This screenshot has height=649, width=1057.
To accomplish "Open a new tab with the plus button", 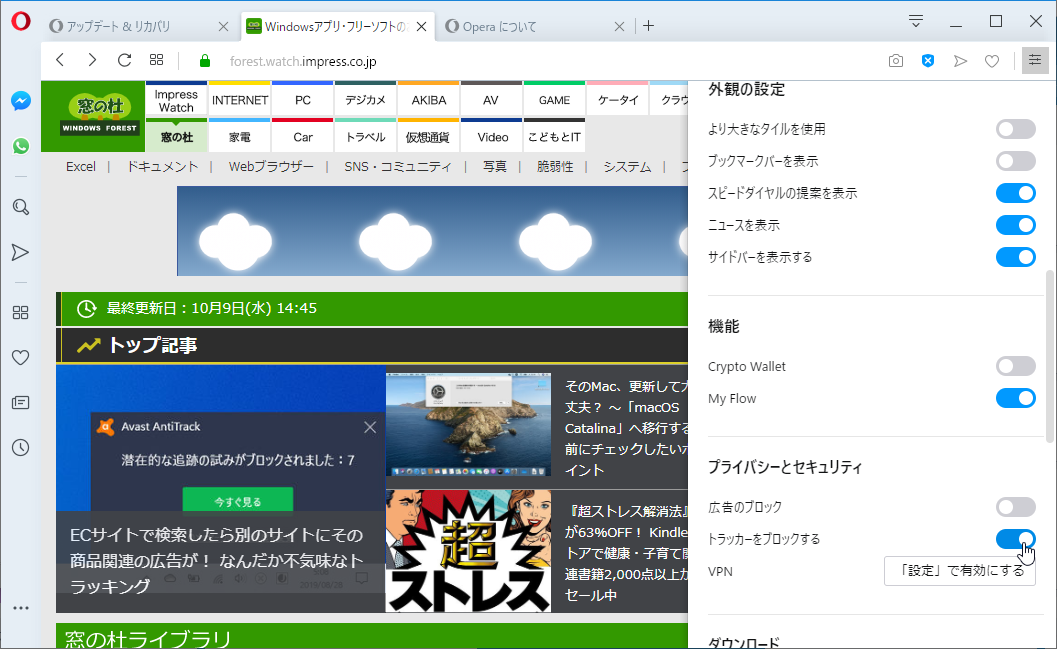I will click(x=648, y=26).
